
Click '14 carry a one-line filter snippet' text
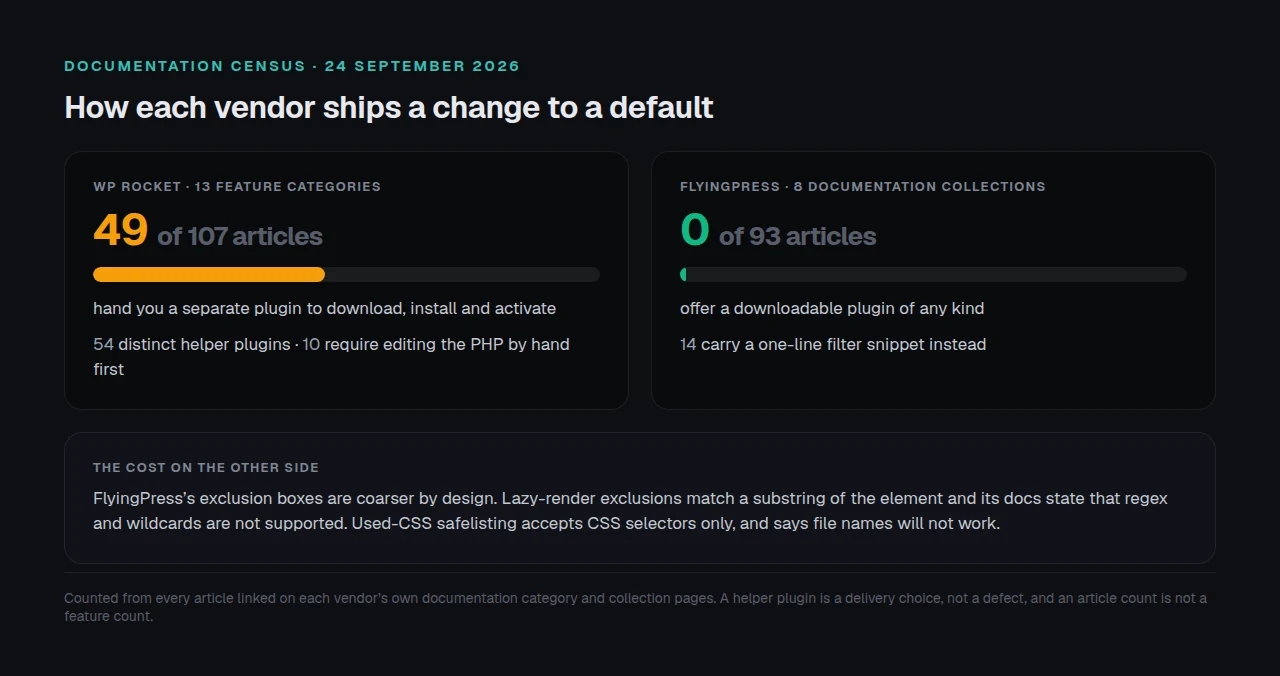click(833, 344)
